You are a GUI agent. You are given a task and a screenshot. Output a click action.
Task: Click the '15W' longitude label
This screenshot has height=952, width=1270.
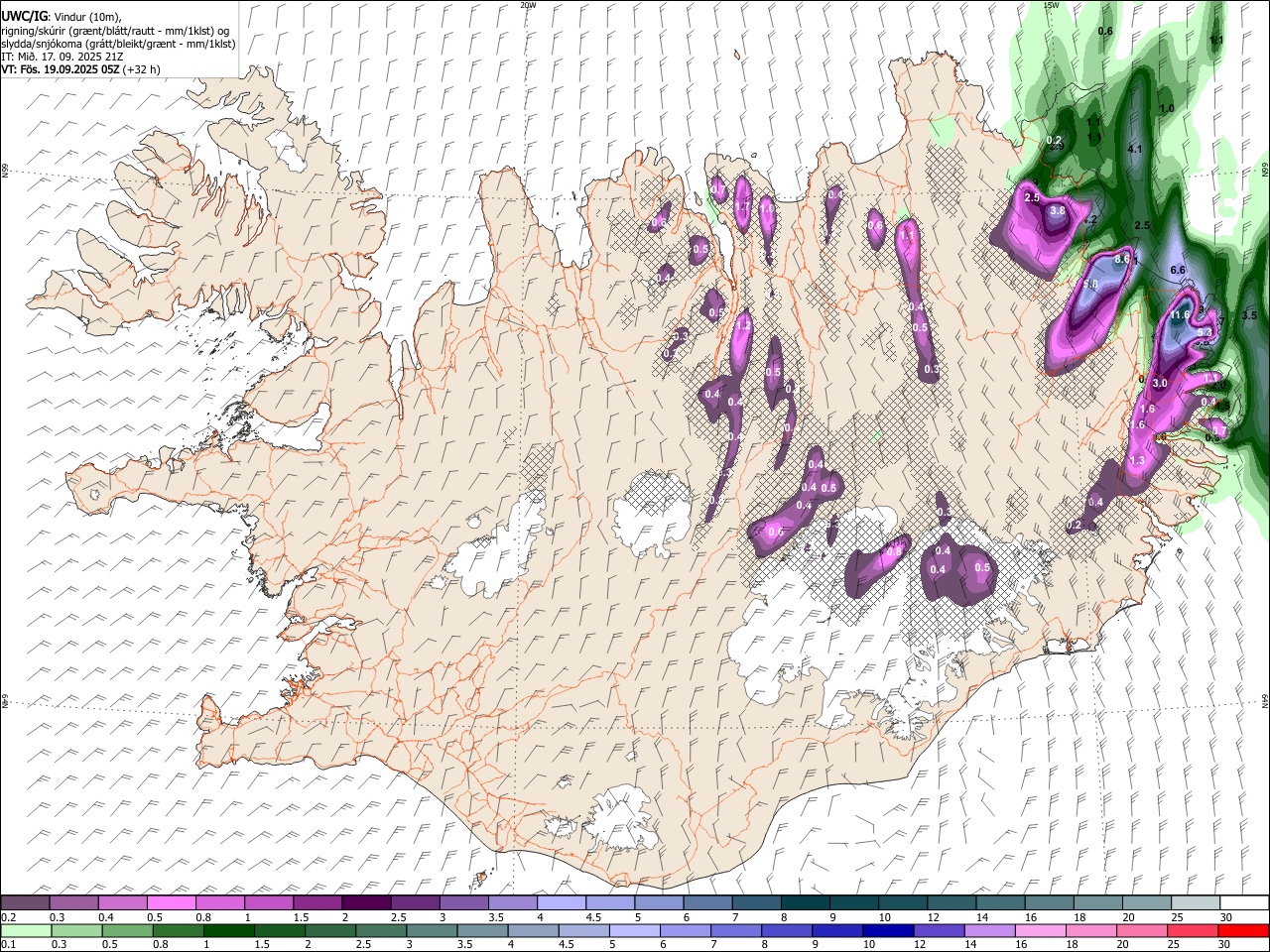(x=1051, y=5)
